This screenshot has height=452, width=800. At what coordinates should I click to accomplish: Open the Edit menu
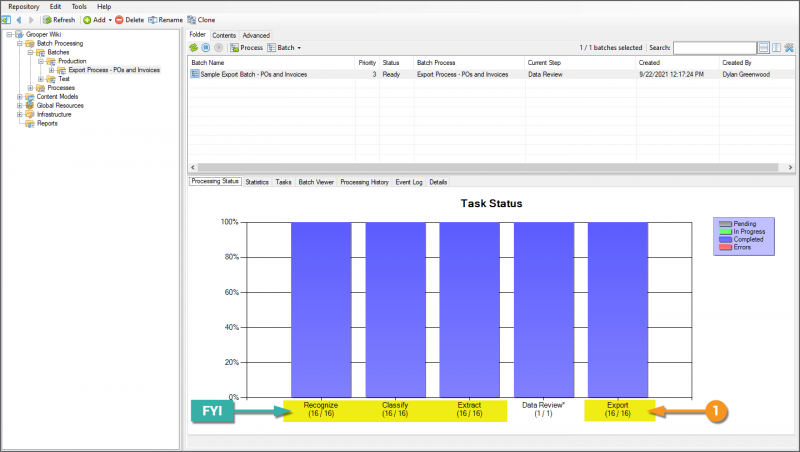[x=55, y=7]
